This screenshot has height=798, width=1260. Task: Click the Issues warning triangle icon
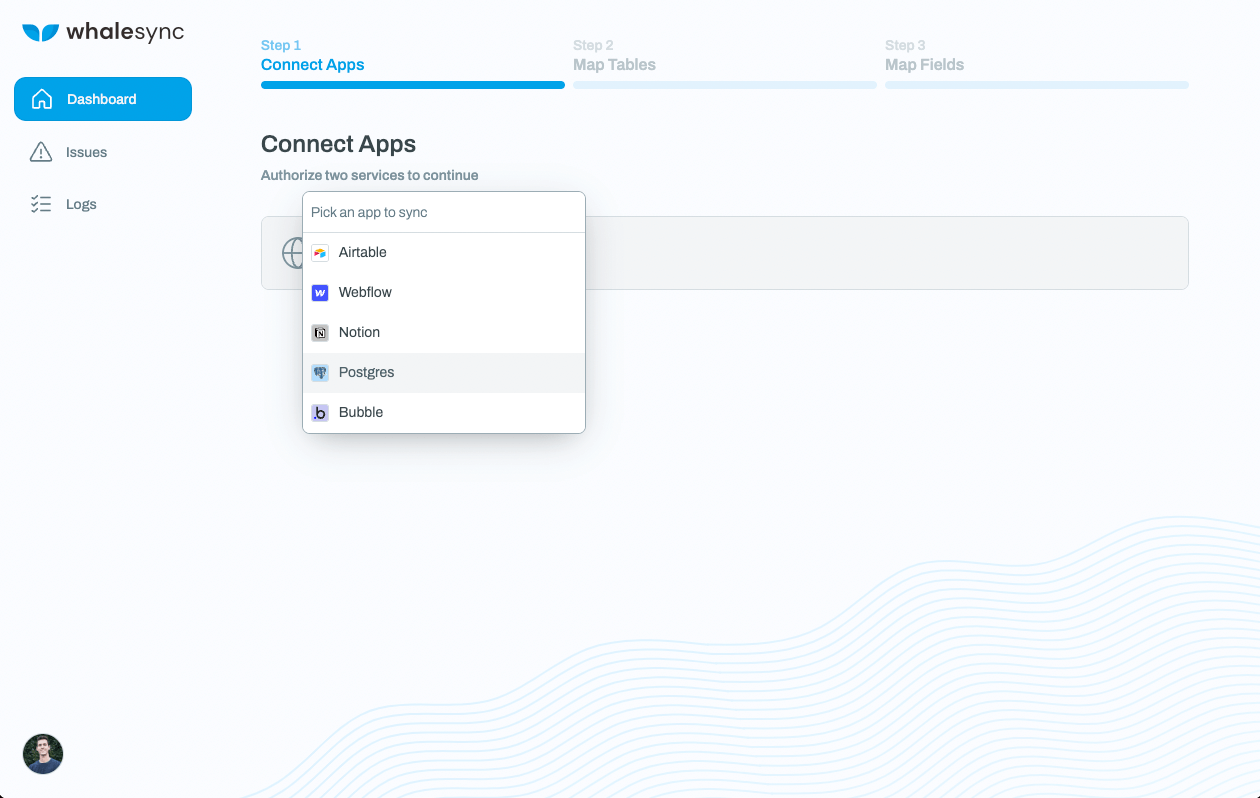41,152
